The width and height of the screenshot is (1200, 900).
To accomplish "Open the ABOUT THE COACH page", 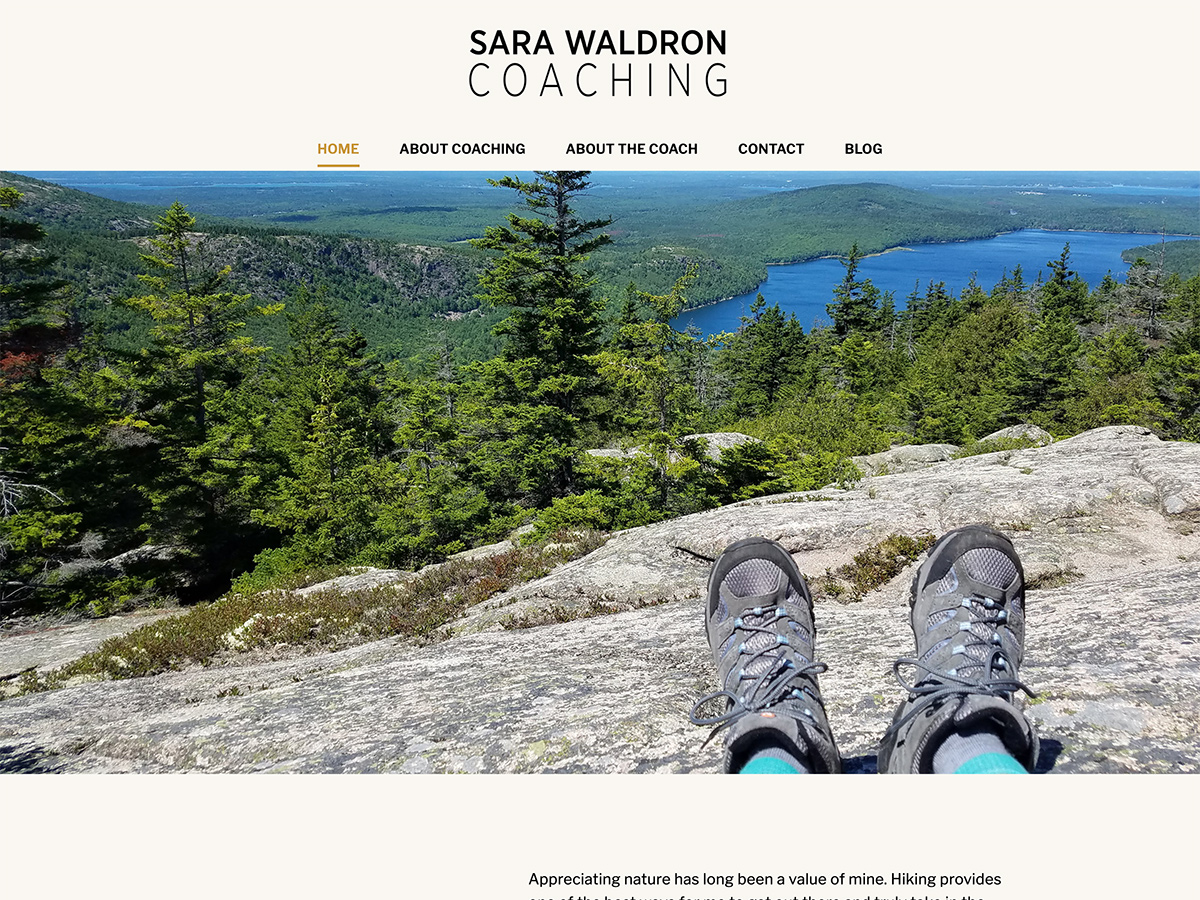I will [x=632, y=149].
